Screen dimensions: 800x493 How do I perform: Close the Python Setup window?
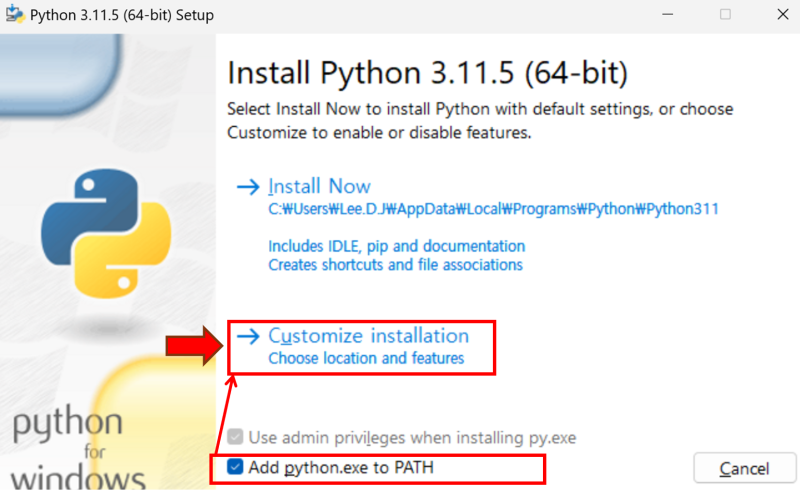783,14
